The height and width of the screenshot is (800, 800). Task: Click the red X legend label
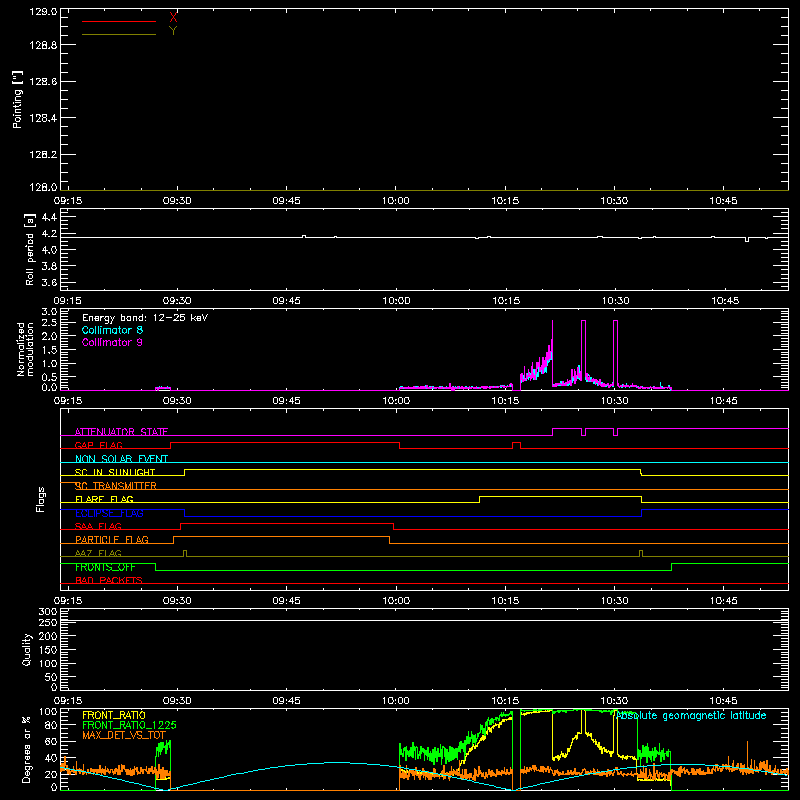point(173,18)
